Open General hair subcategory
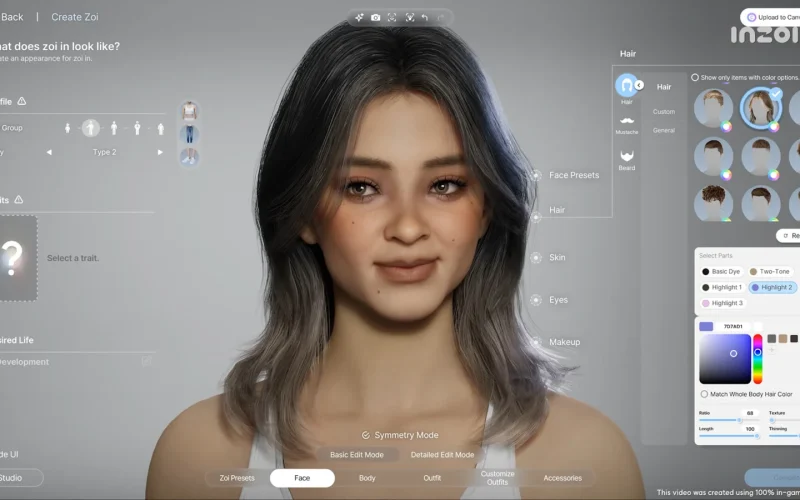The width and height of the screenshot is (800, 500). pos(664,130)
